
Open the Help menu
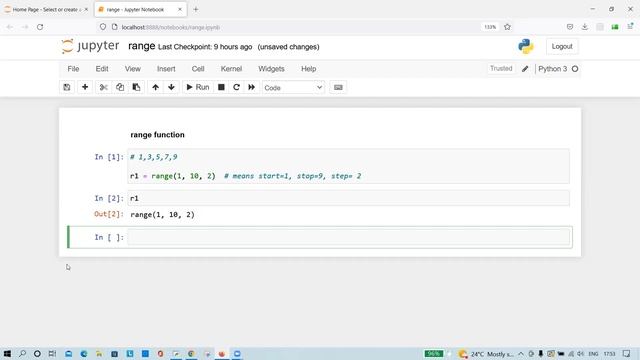(309, 69)
